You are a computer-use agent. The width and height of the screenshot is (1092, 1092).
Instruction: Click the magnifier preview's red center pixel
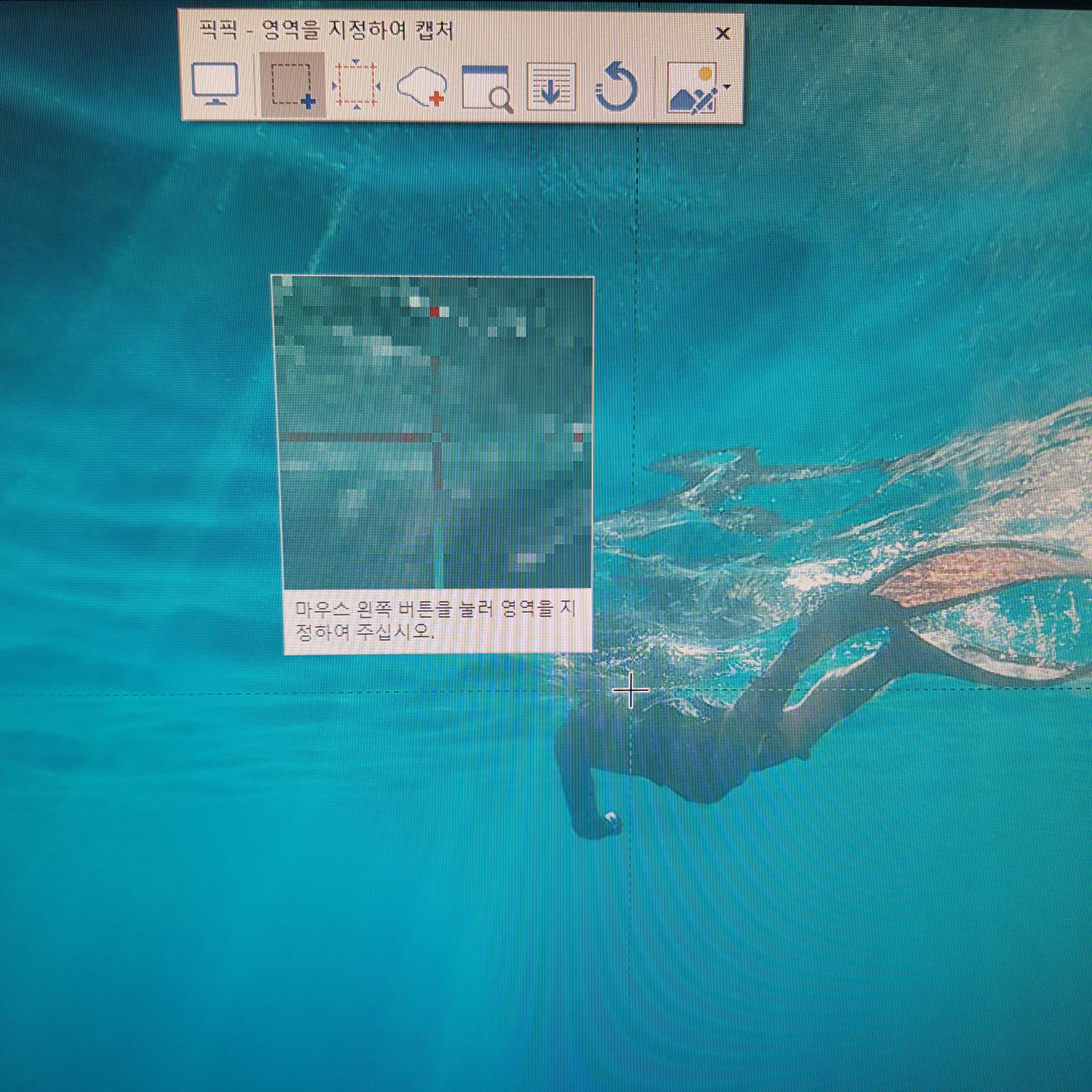pyautogui.click(x=434, y=311)
